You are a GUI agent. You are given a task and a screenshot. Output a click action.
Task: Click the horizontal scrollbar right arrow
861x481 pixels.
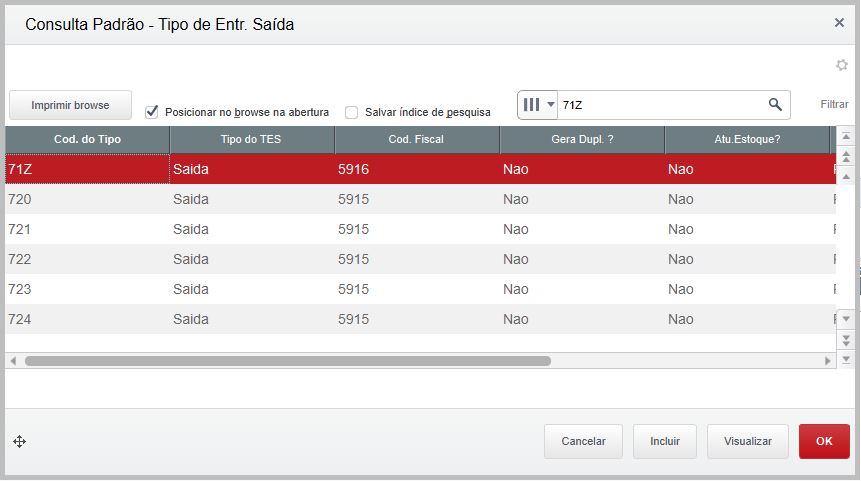coord(828,361)
